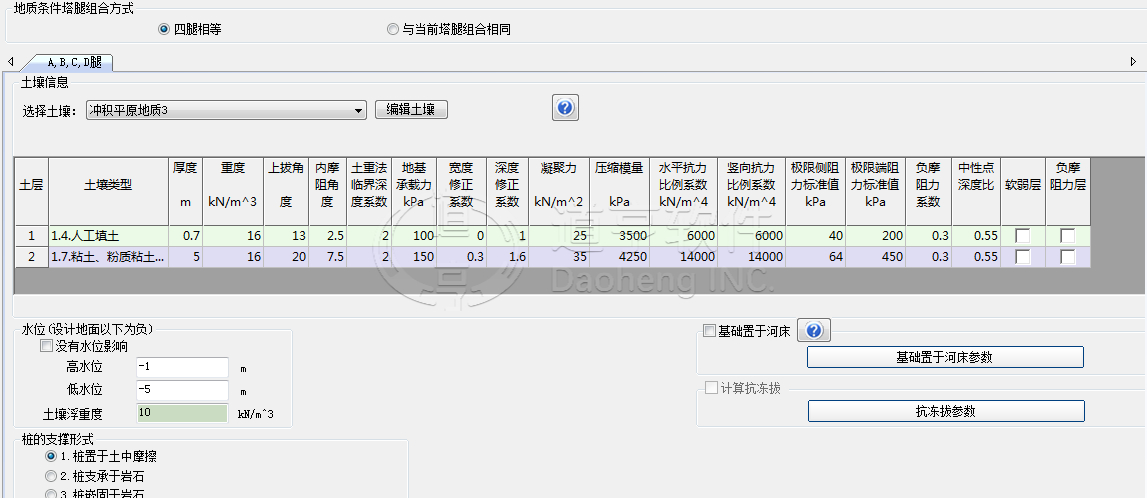1147x498 pixels.
Task: Click 压缩模量 value 3500
Action: (x=619, y=236)
